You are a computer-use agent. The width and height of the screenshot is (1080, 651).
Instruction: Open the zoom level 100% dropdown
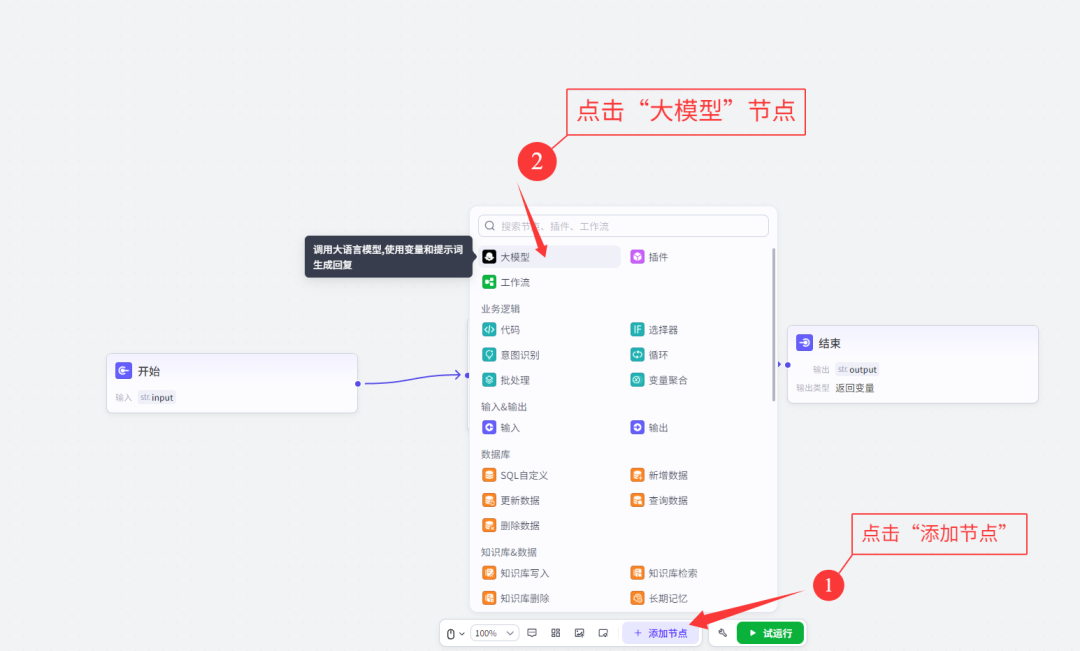tap(494, 632)
